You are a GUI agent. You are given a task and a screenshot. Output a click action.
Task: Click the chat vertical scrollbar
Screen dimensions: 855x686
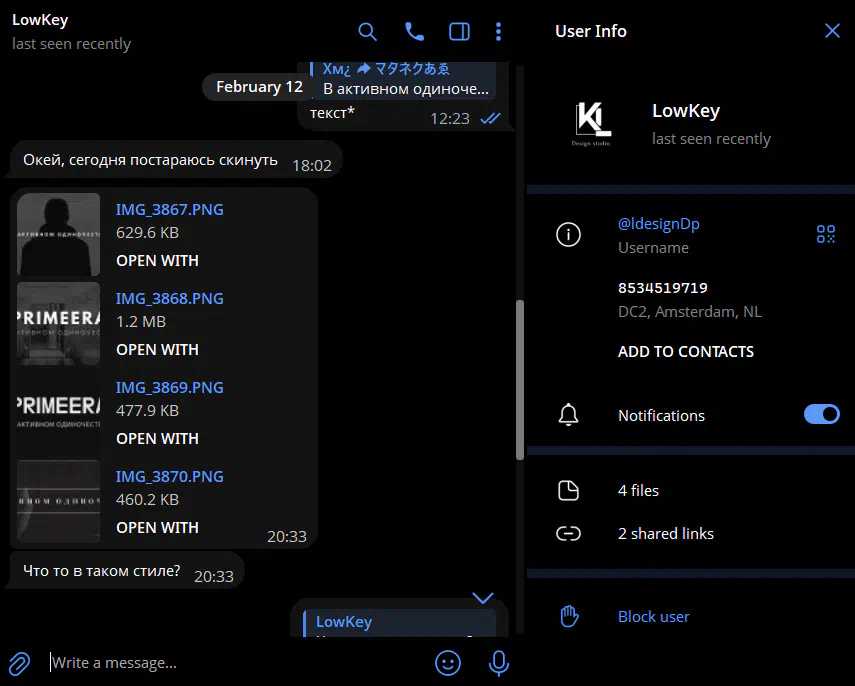tap(519, 380)
